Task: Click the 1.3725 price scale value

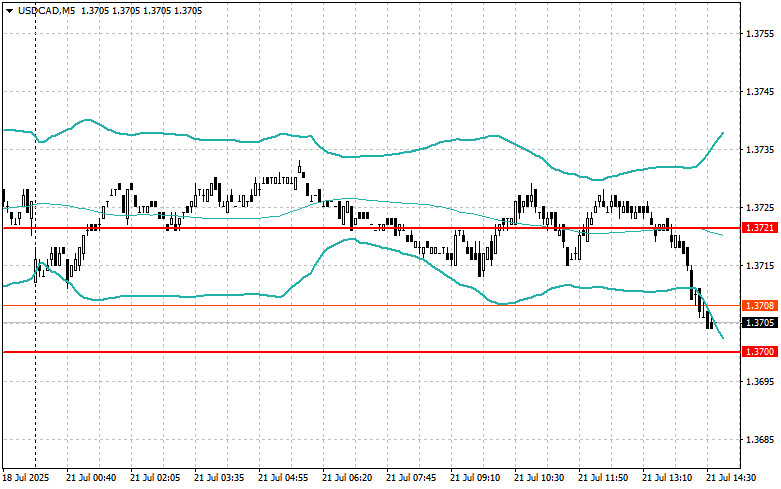Action: tap(760, 207)
